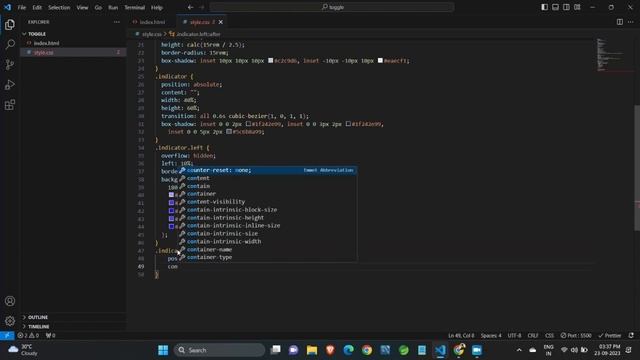This screenshot has height=360, width=640.
Task: Open the Go menu
Action: pyautogui.click(x=98, y=7)
